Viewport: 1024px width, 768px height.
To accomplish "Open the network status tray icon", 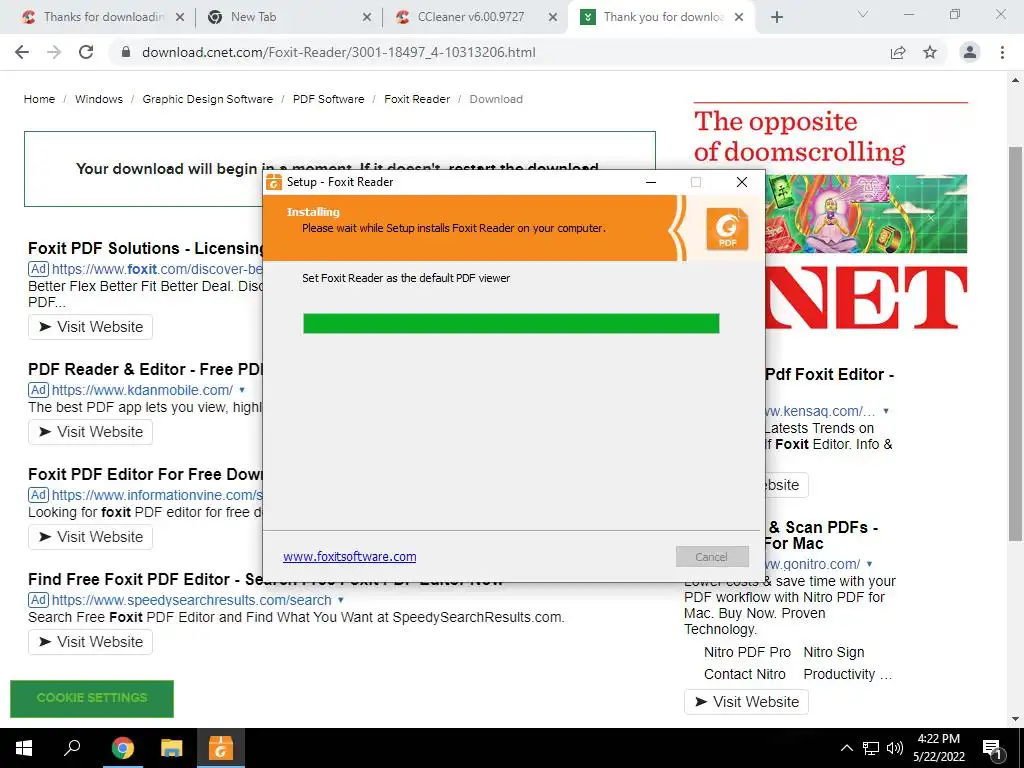I will point(871,748).
